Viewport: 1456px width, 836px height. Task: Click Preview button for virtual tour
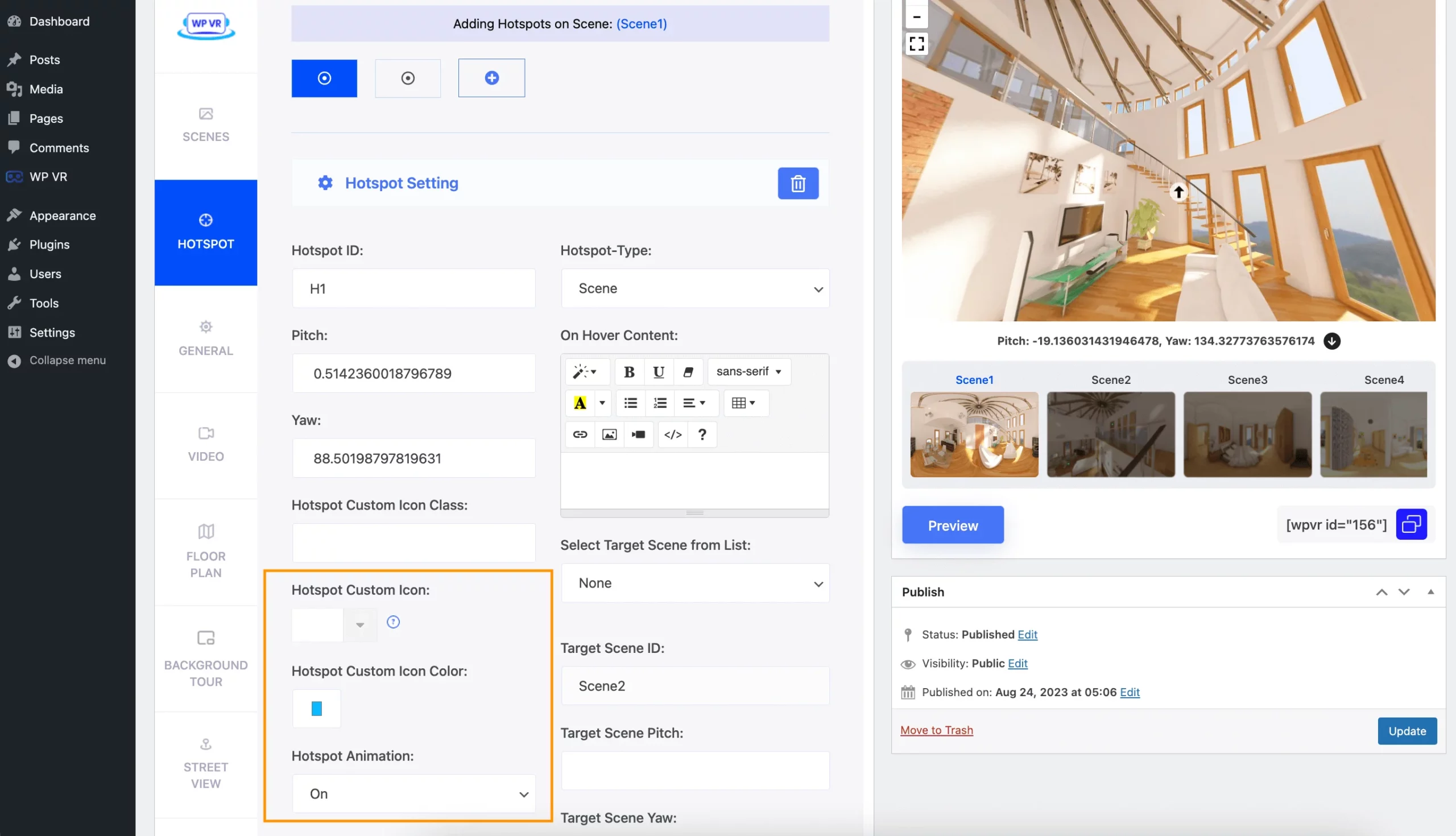pos(952,525)
